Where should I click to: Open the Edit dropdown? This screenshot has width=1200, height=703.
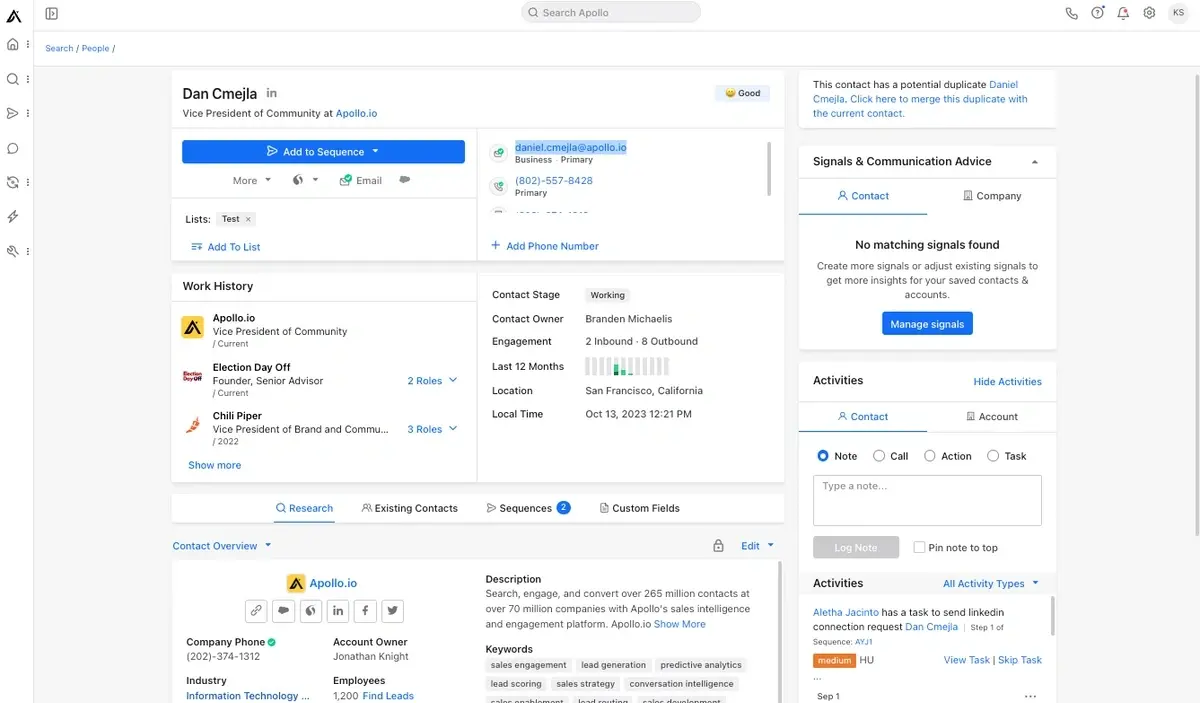(x=757, y=546)
